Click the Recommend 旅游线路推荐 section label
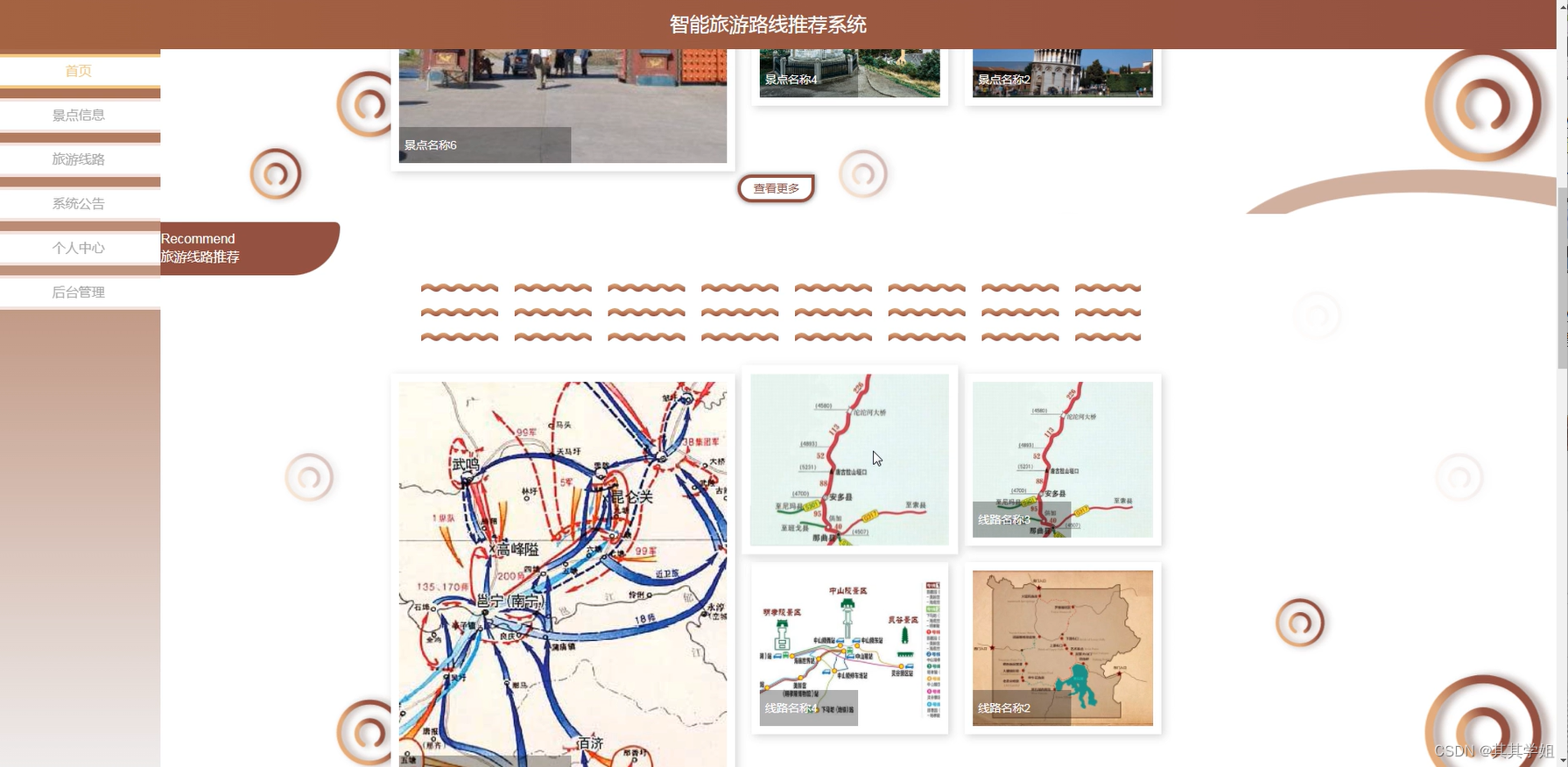Image resolution: width=1568 pixels, height=767 pixels. (250, 249)
